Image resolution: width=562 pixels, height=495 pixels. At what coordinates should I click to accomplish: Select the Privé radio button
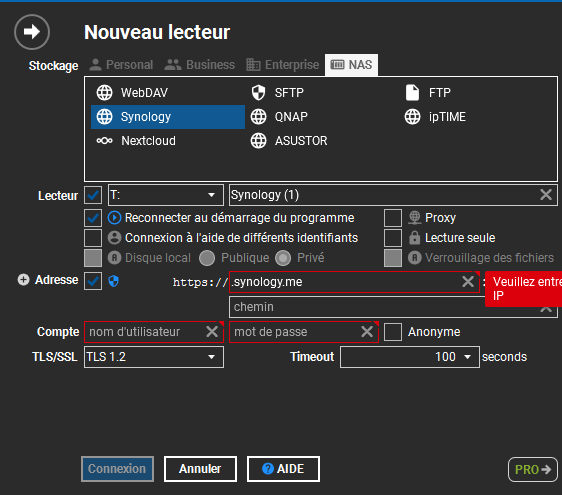click(283, 258)
